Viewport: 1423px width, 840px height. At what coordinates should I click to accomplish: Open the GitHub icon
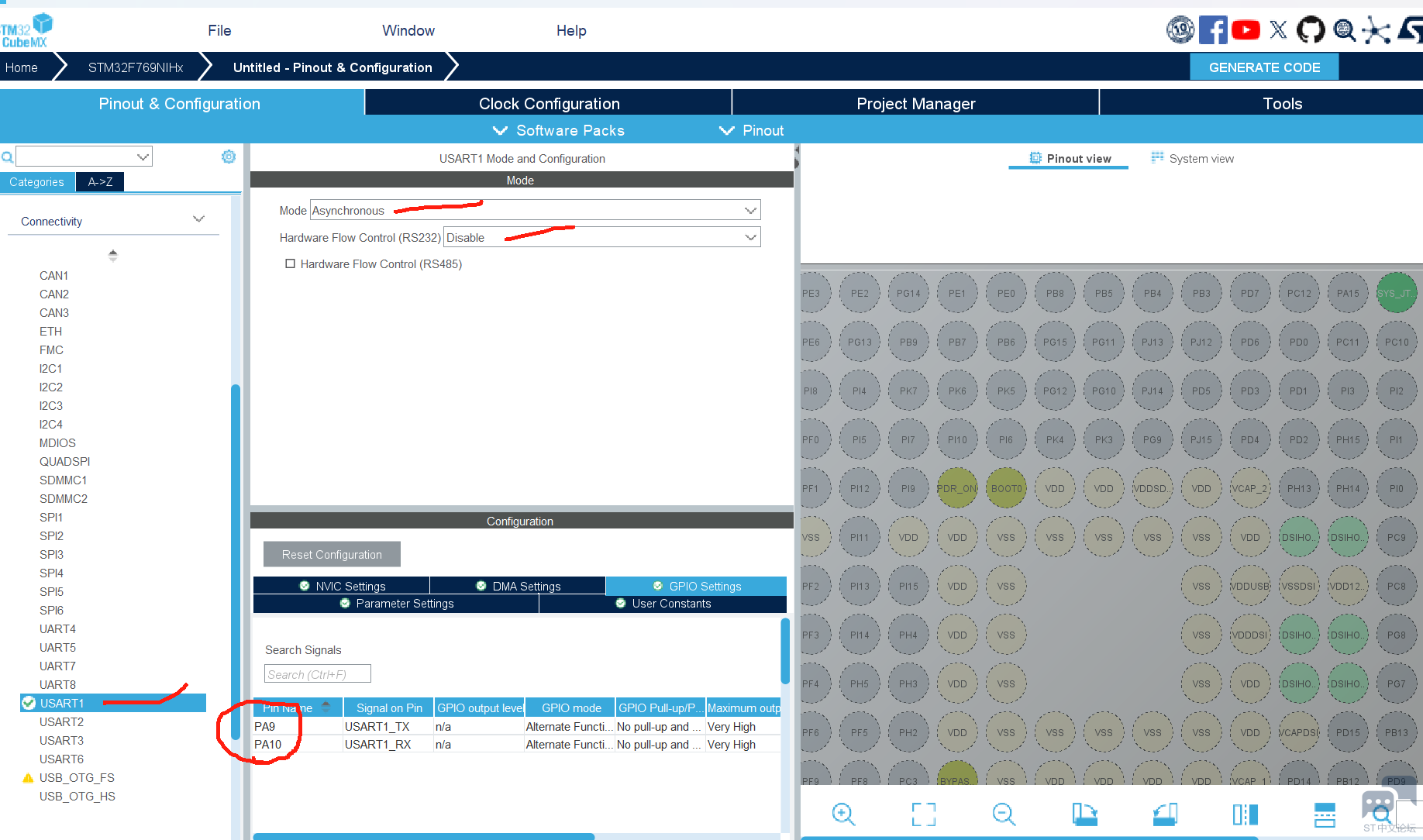coord(1311,30)
